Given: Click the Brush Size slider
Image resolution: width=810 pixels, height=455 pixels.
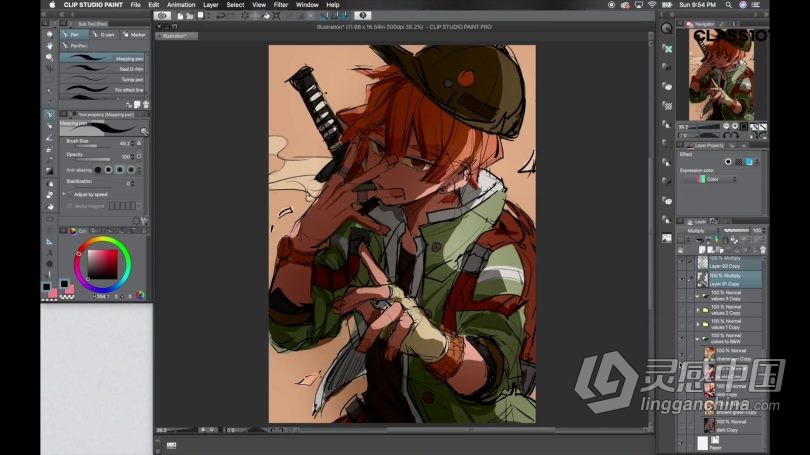Looking at the screenshot, I should 93,146.
